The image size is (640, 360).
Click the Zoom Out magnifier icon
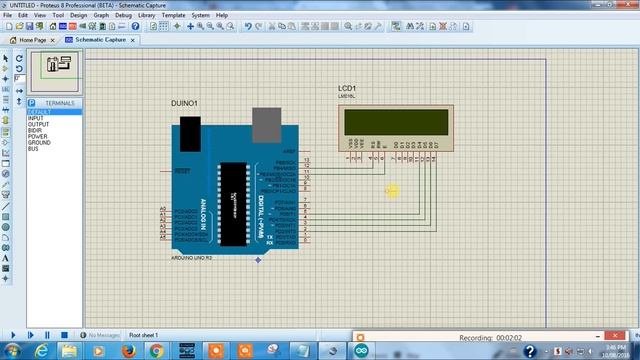click(210, 27)
